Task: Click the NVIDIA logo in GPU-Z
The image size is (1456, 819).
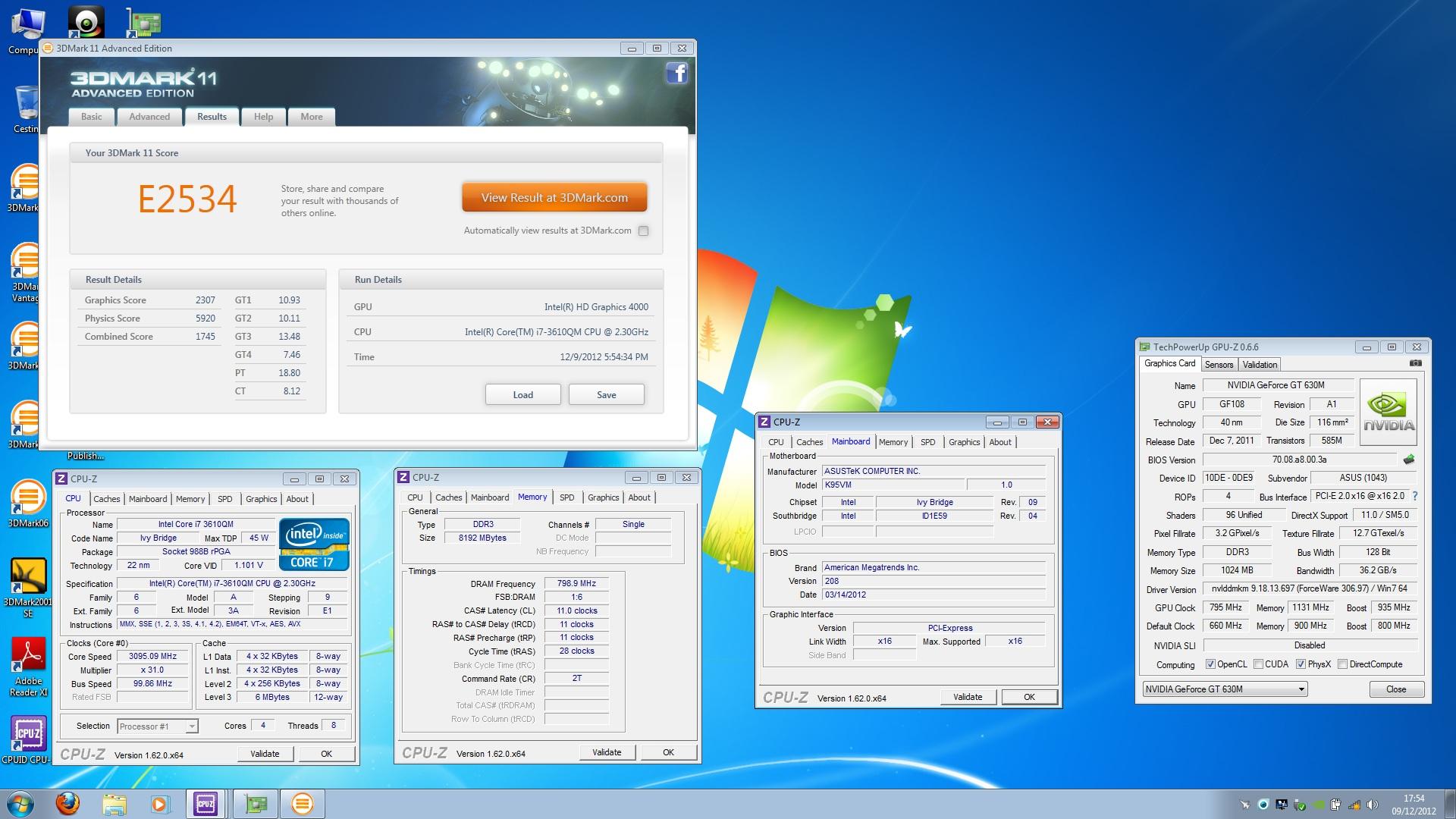Action: [1389, 412]
